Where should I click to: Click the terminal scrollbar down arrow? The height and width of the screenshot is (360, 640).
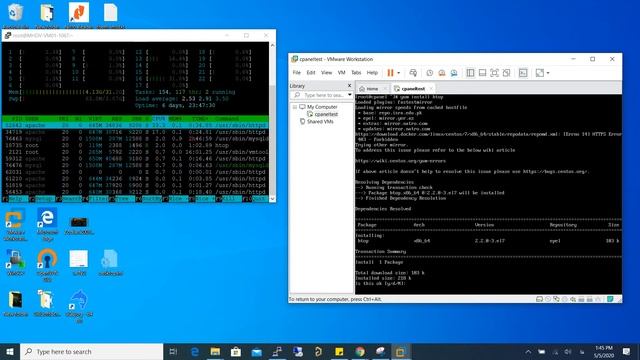tap(272, 199)
